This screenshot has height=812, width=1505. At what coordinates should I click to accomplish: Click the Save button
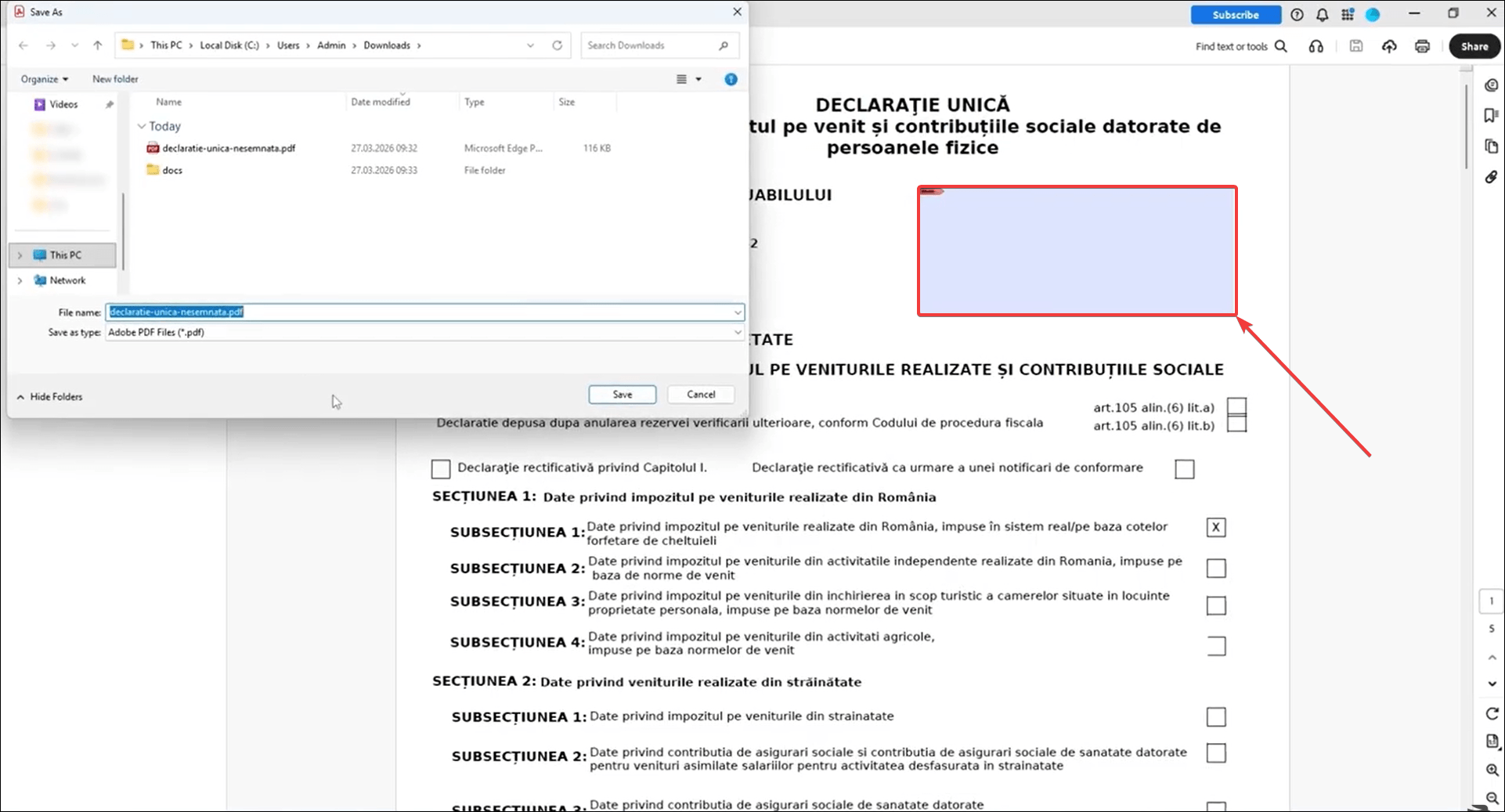[622, 395]
